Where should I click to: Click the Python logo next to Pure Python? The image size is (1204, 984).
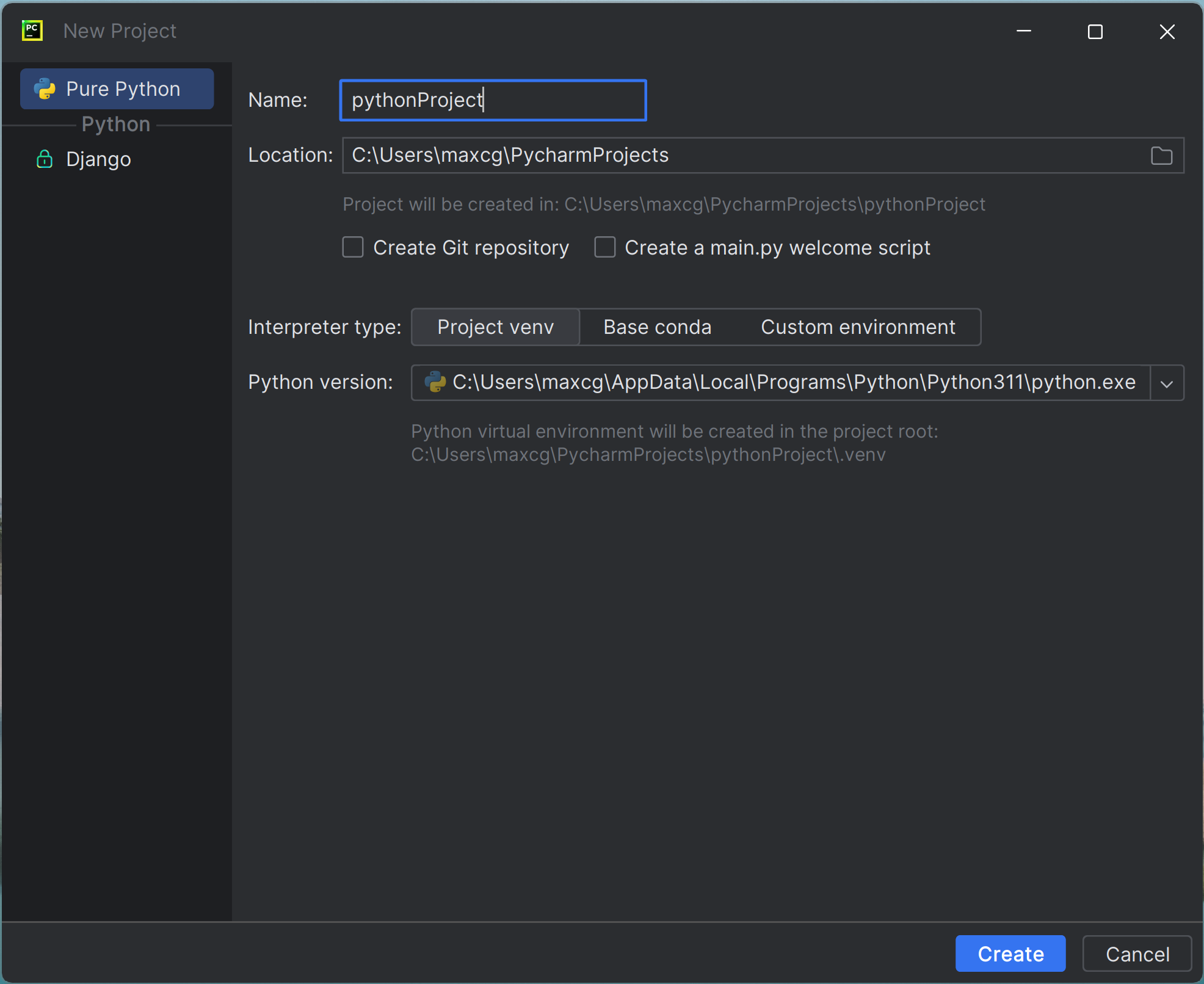[45, 89]
